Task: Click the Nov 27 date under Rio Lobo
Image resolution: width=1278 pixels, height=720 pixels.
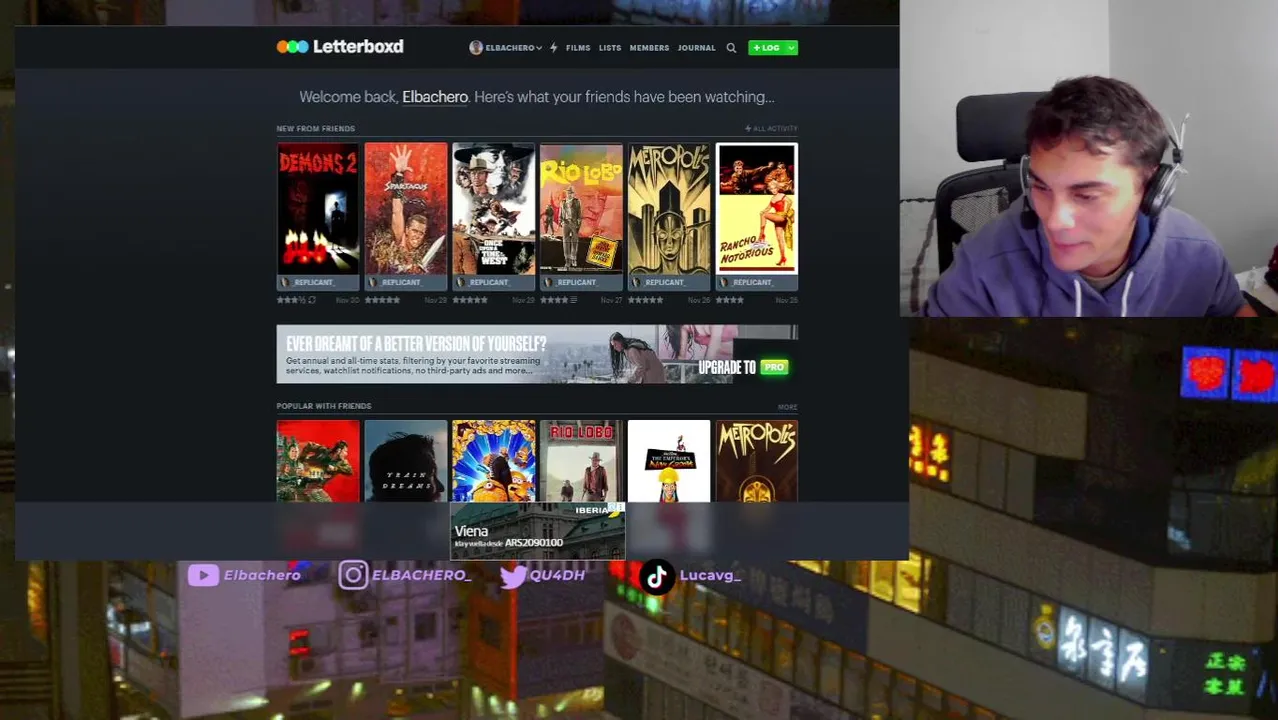Action: pyautogui.click(x=610, y=300)
